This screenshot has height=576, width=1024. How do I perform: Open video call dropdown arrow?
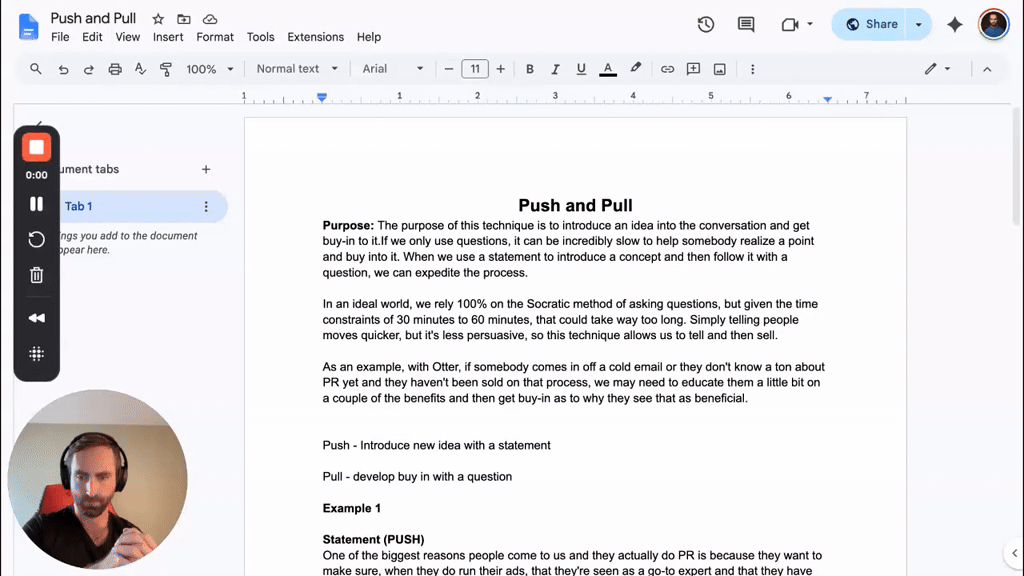(x=810, y=24)
